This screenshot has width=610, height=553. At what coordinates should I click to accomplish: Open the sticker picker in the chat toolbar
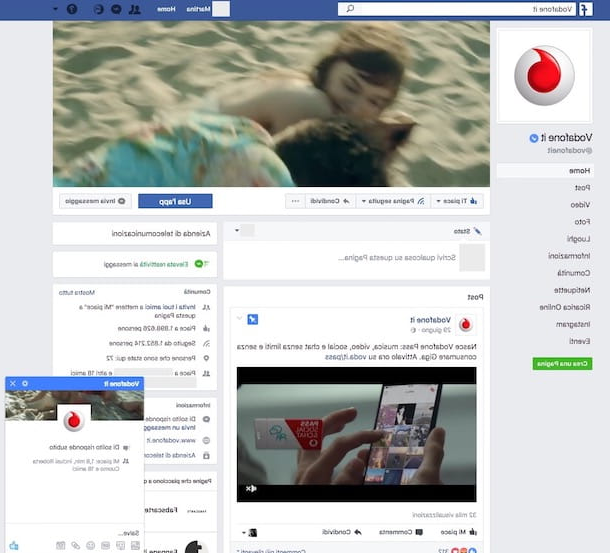[x=121, y=546]
